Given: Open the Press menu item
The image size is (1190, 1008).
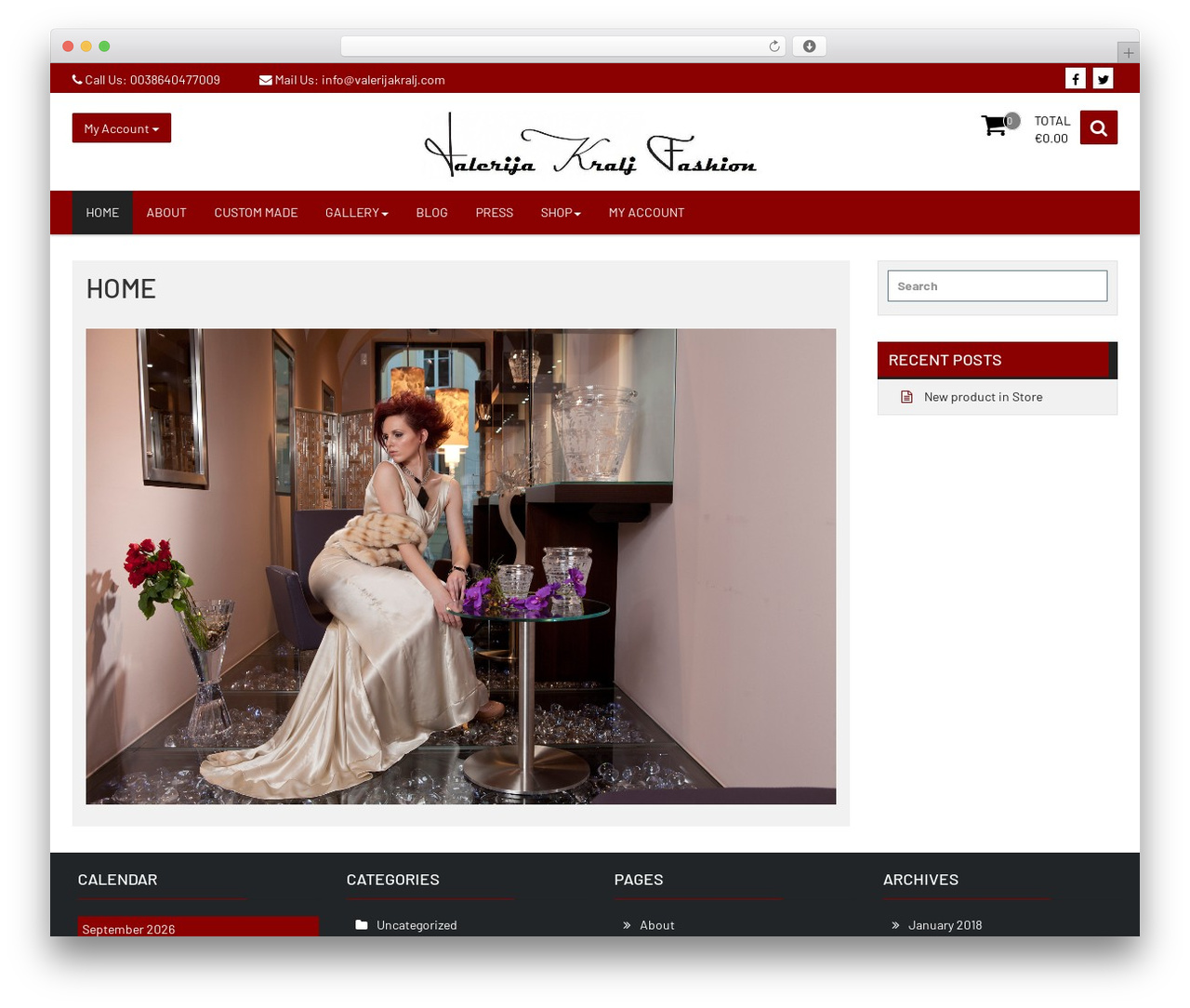Looking at the screenshot, I should 495,213.
